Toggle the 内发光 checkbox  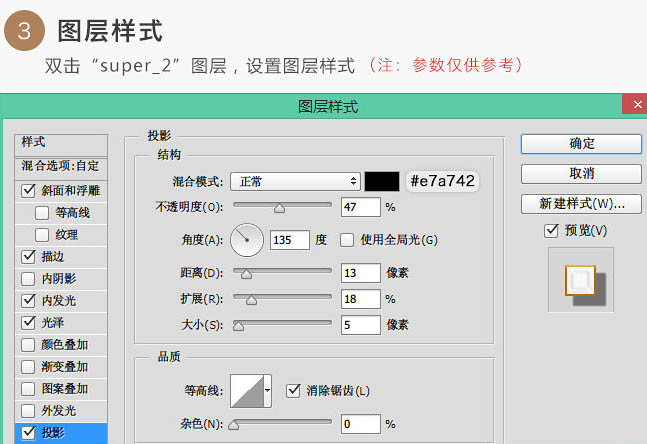coord(28,301)
